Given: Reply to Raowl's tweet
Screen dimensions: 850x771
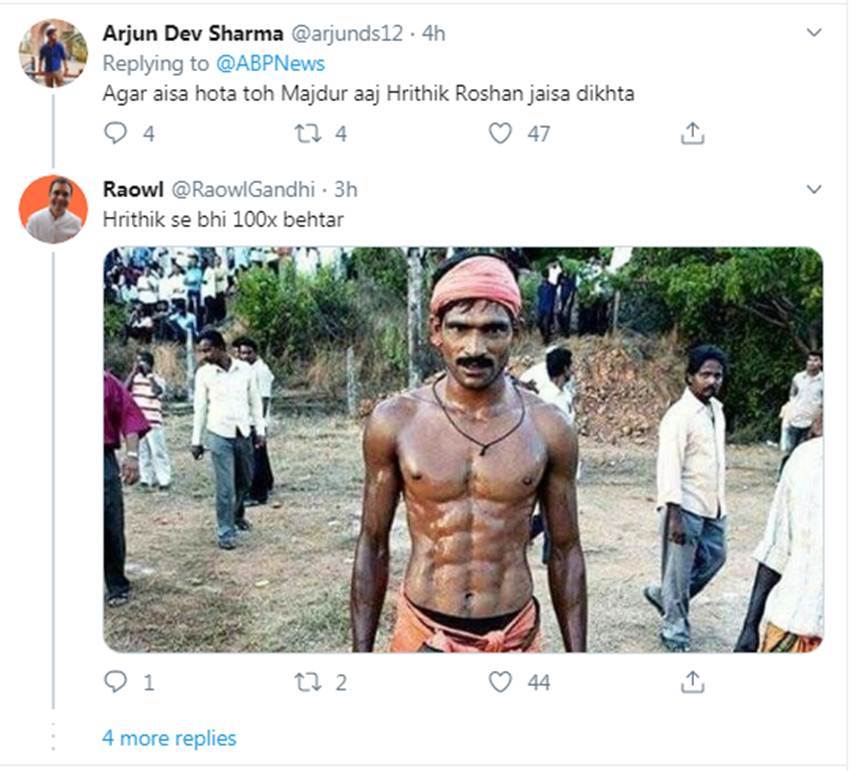Looking at the screenshot, I should [x=116, y=682].
